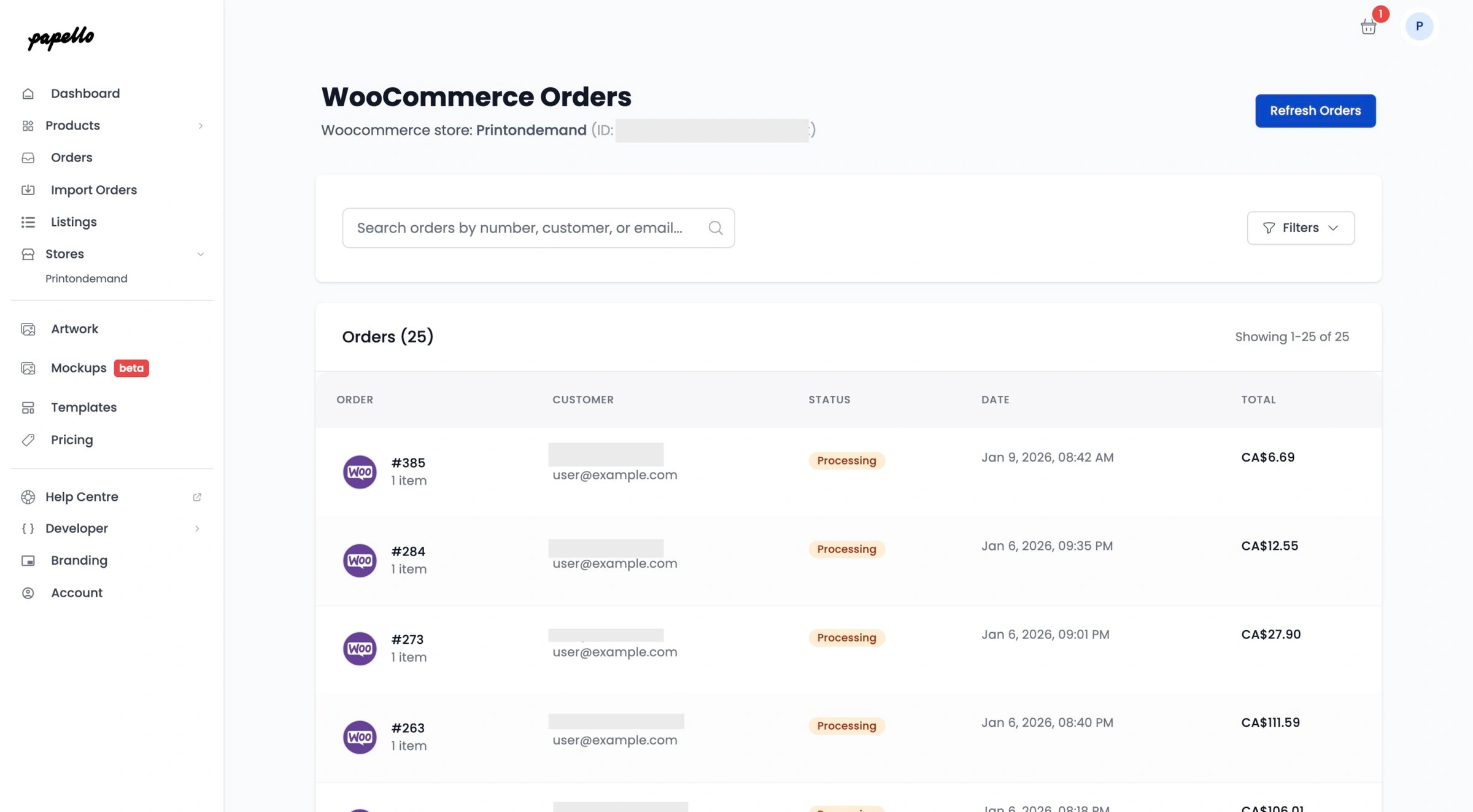The height and width of the screenshot is (812, 1473).
Task: Open the Filters dropdown
Action: (1301, 228)
